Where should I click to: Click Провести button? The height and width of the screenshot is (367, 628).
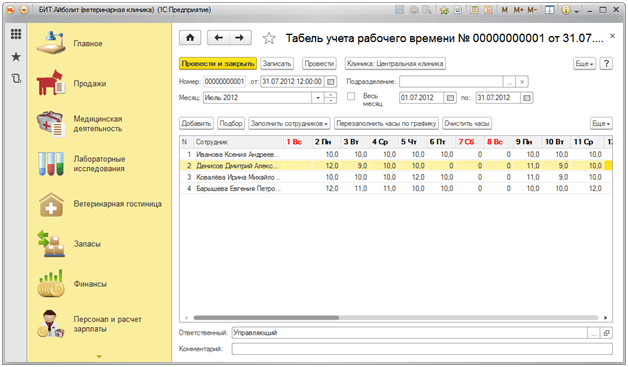tap(319, 64)
